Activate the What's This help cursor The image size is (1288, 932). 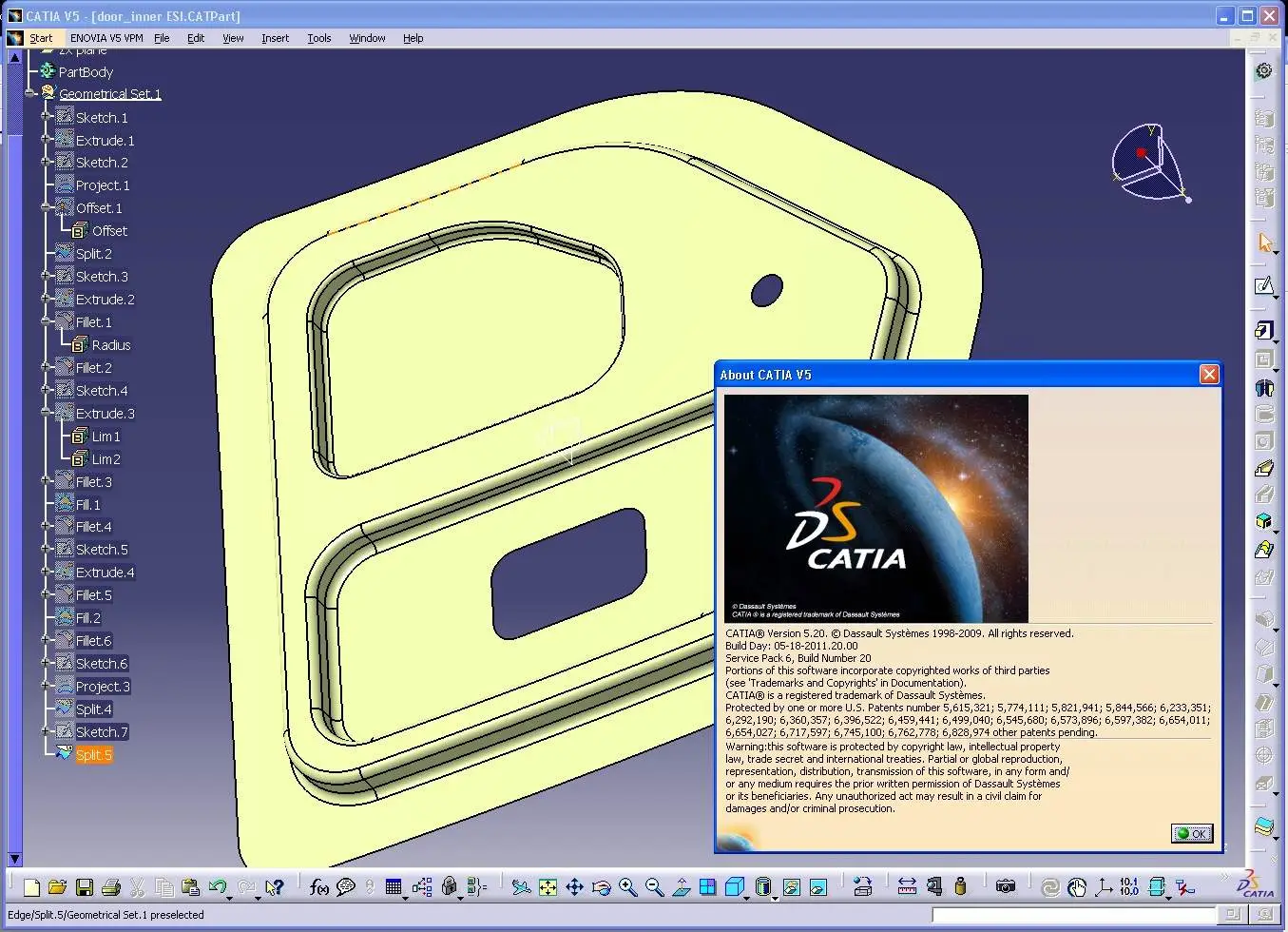click(274, 887)
